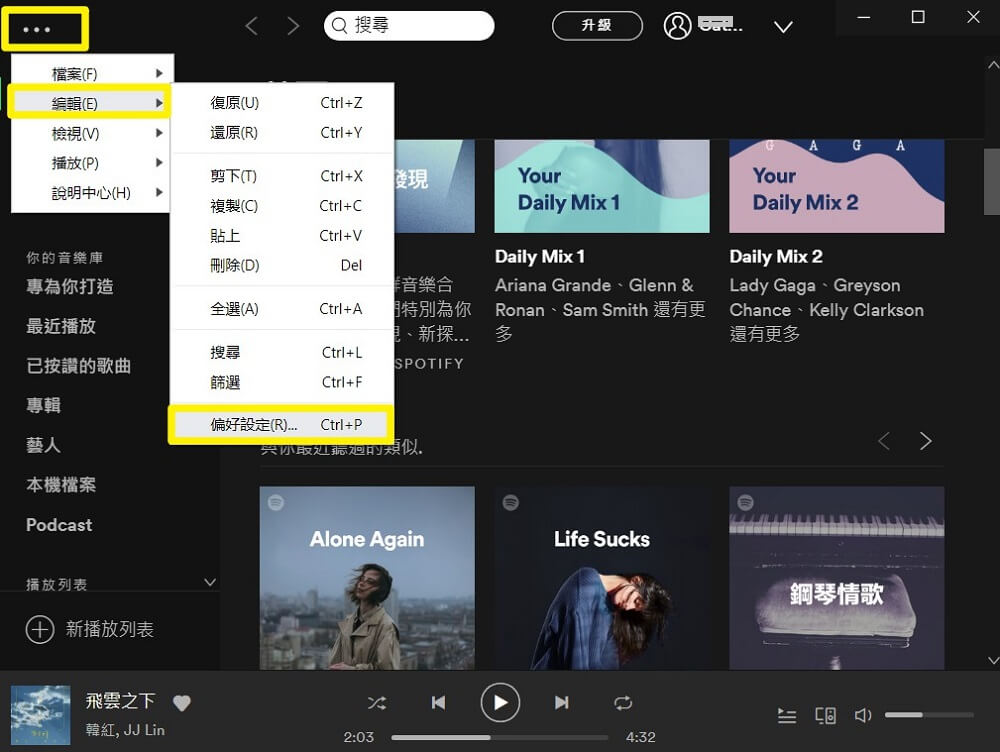Open the three-dot main menu

pos(37,29)
